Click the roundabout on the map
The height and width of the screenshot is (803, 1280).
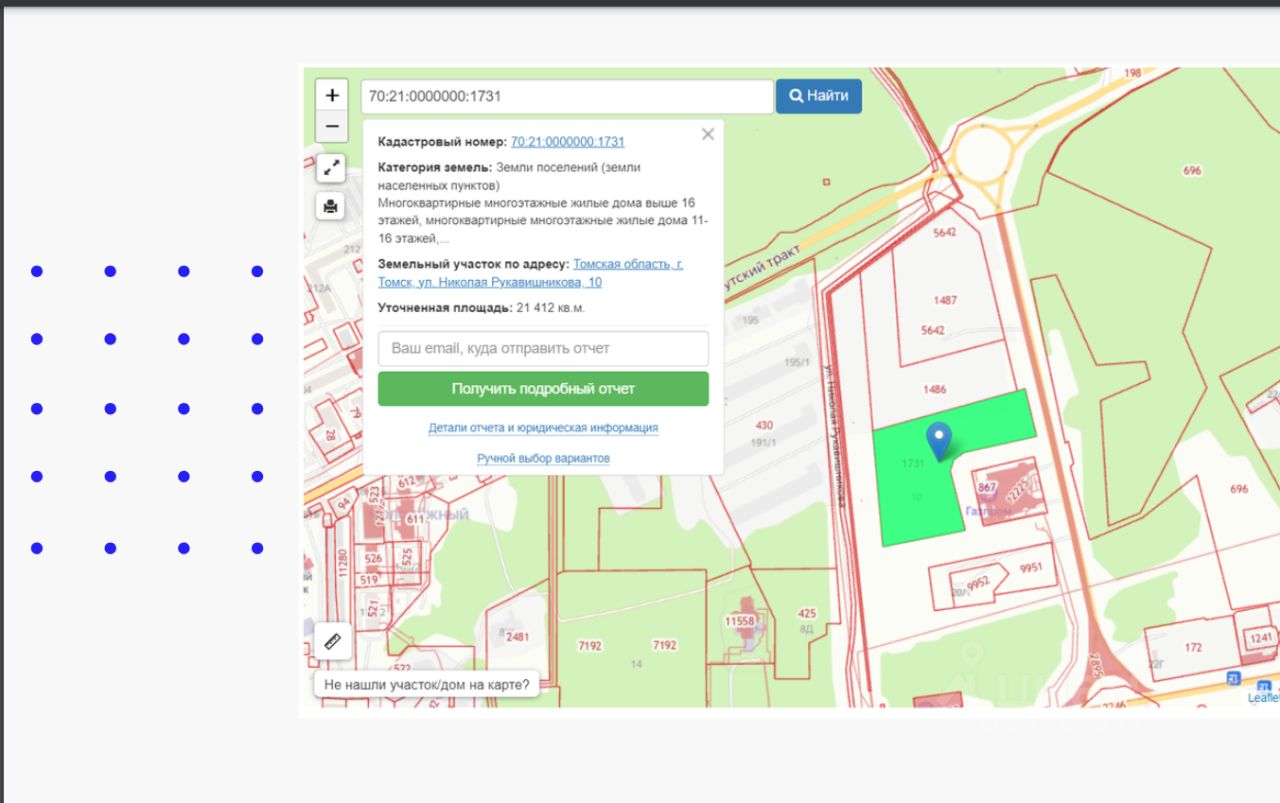(978, 160)
